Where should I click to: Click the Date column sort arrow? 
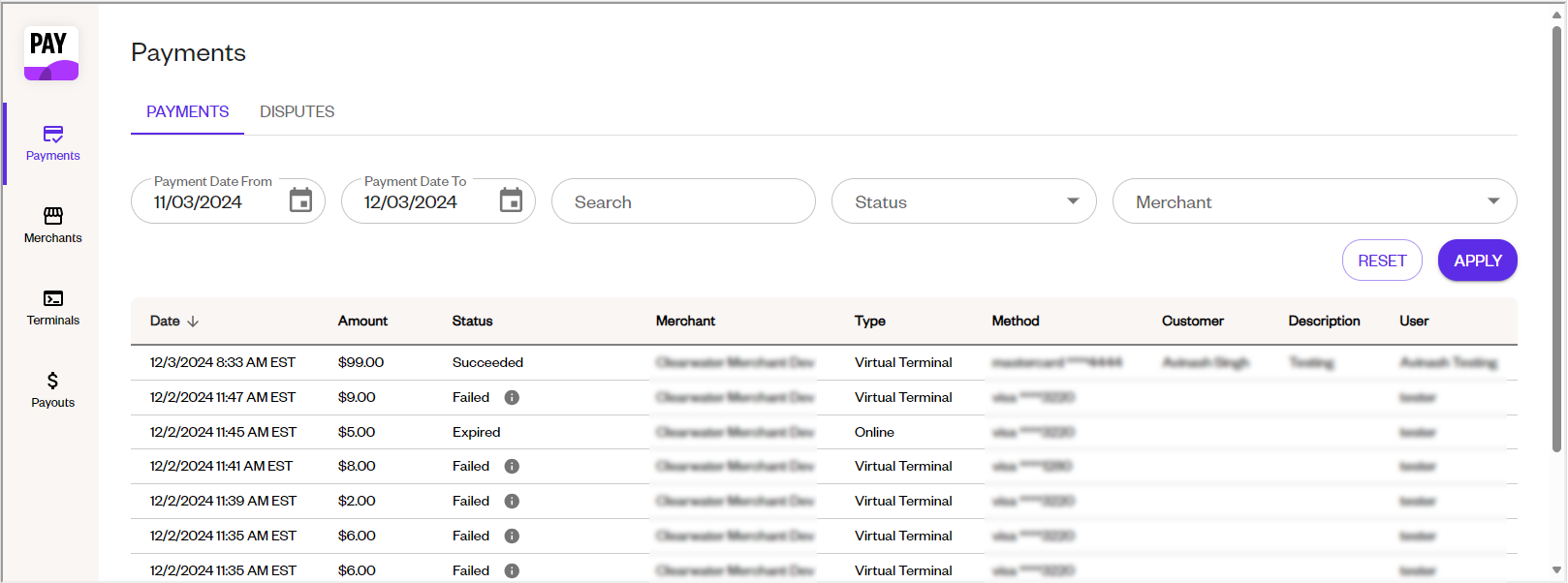point(193,322)
